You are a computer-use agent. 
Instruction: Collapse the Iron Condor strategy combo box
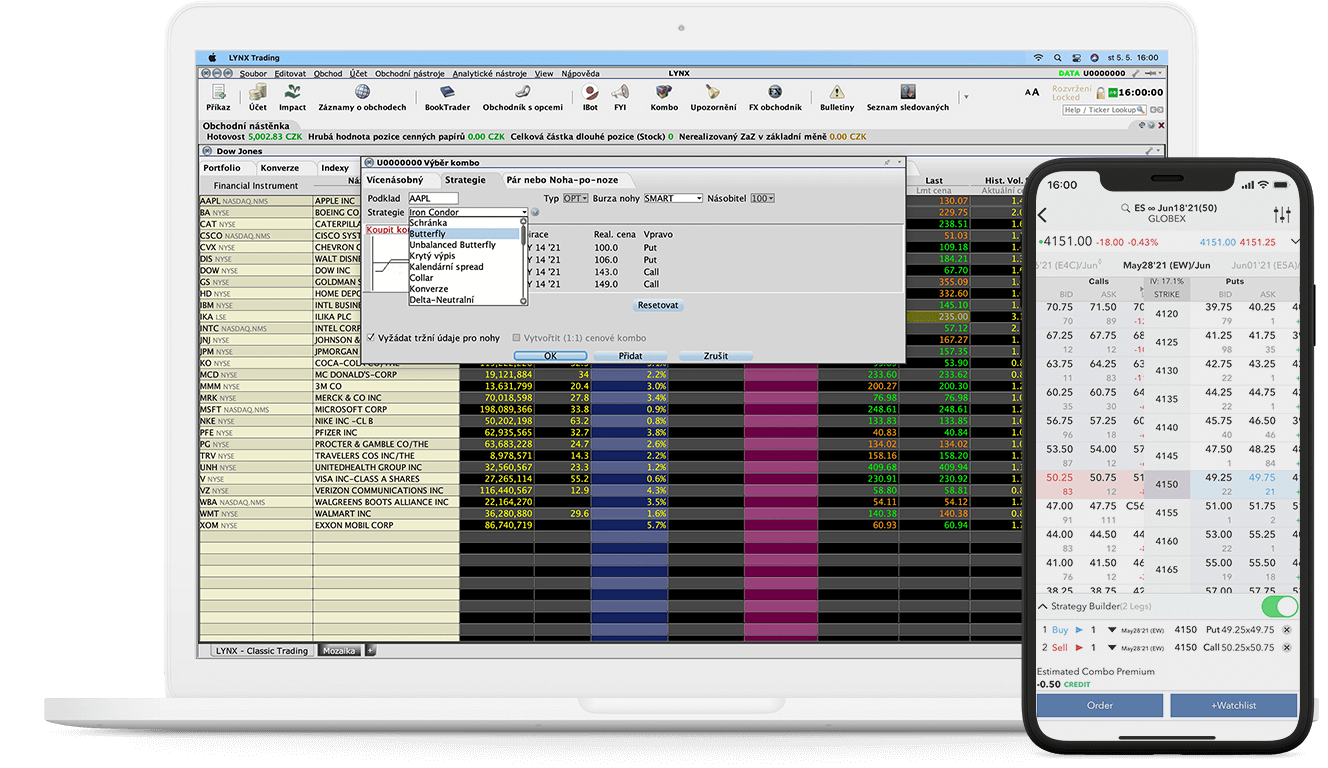(x=468, y=212)
